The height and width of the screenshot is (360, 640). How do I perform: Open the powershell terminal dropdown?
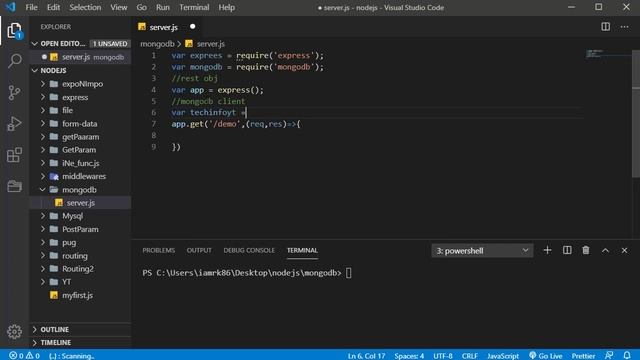(x=482, y=251)
